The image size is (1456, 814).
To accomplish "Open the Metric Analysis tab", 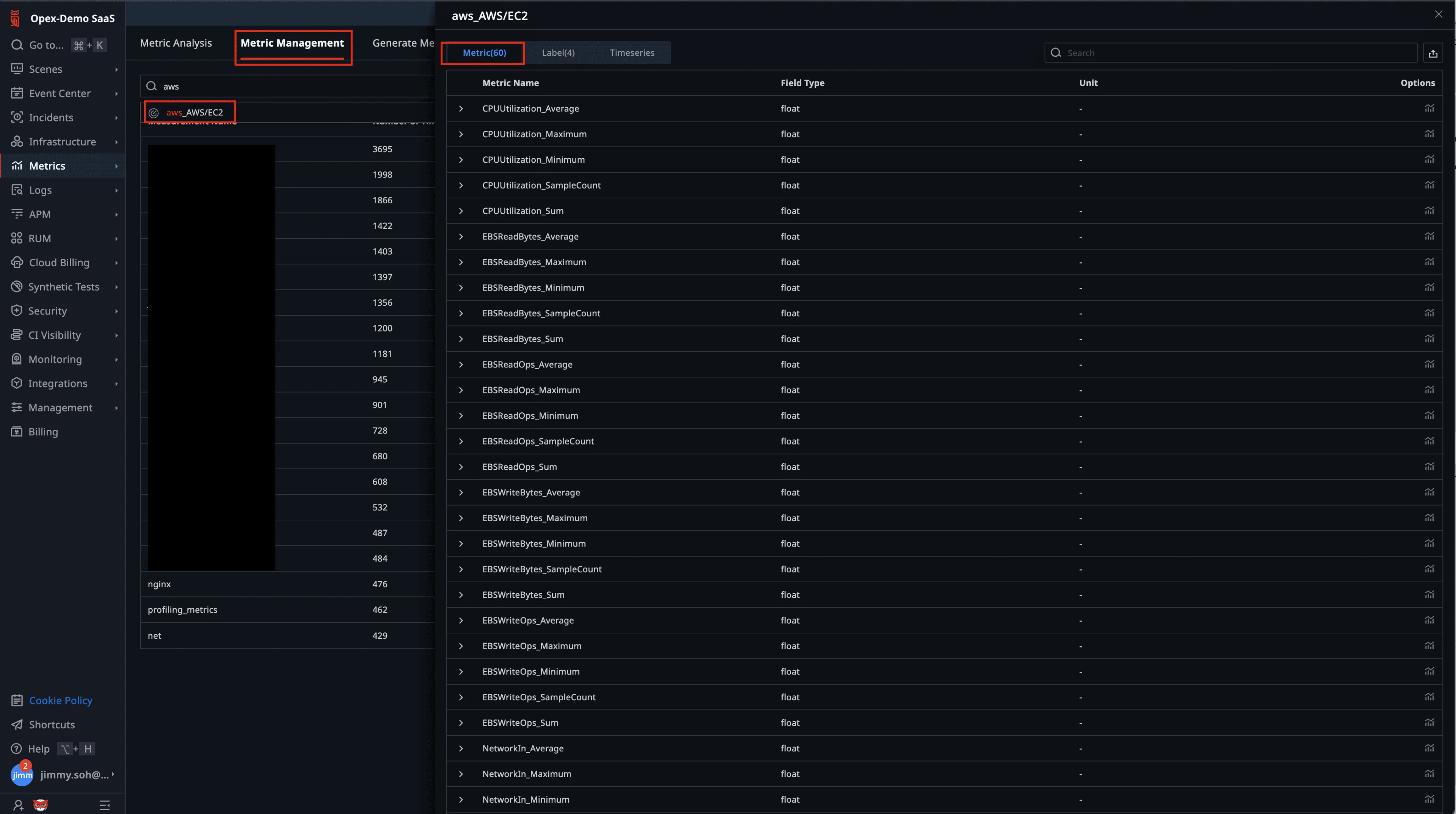I will pos(175,43).
